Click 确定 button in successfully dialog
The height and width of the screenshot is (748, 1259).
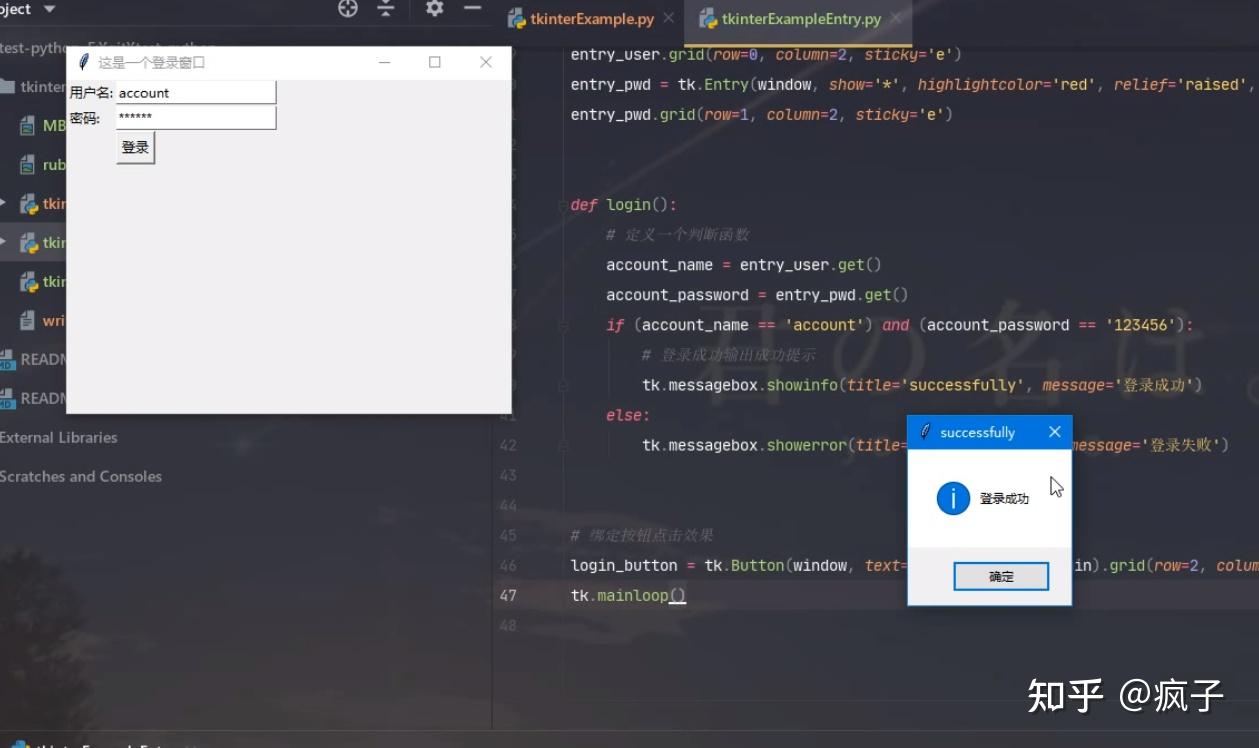1001,576
